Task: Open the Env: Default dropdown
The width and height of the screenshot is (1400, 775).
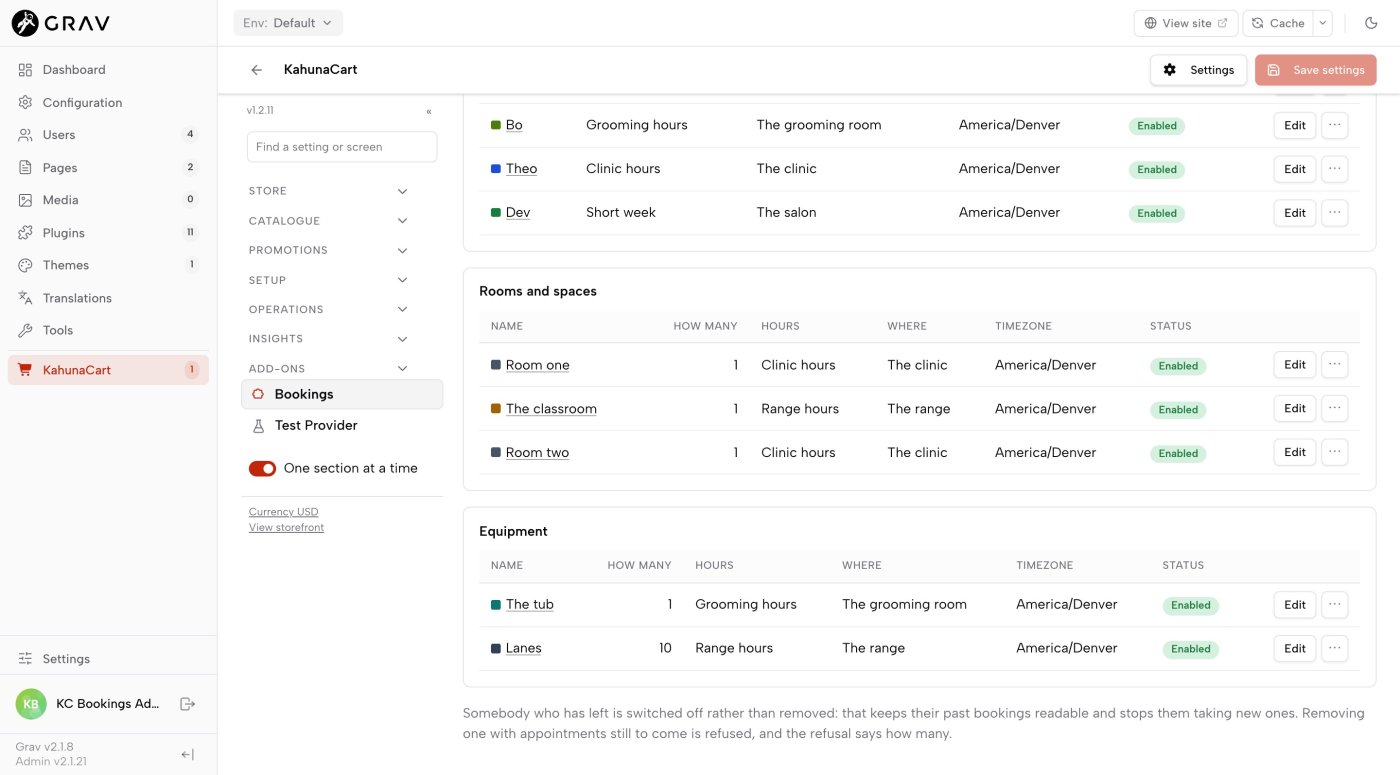Action: (x=288, y=23)
